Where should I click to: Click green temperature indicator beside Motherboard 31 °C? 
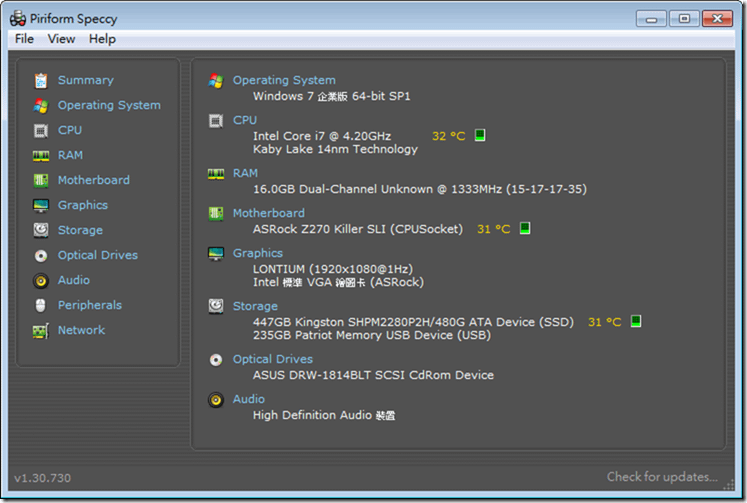[525, 229]
